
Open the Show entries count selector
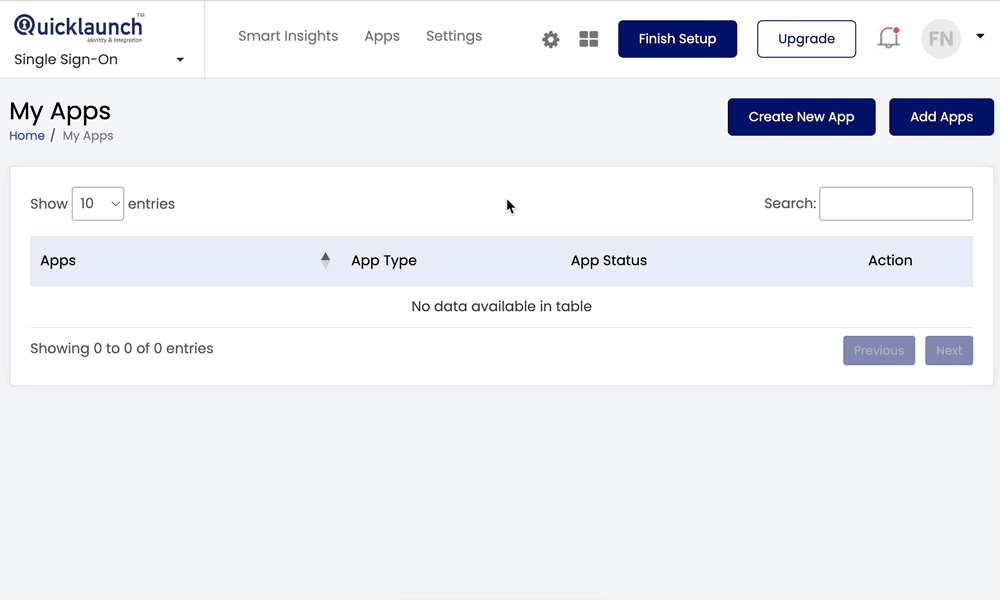pyautogui.click(x=97, y=203)
